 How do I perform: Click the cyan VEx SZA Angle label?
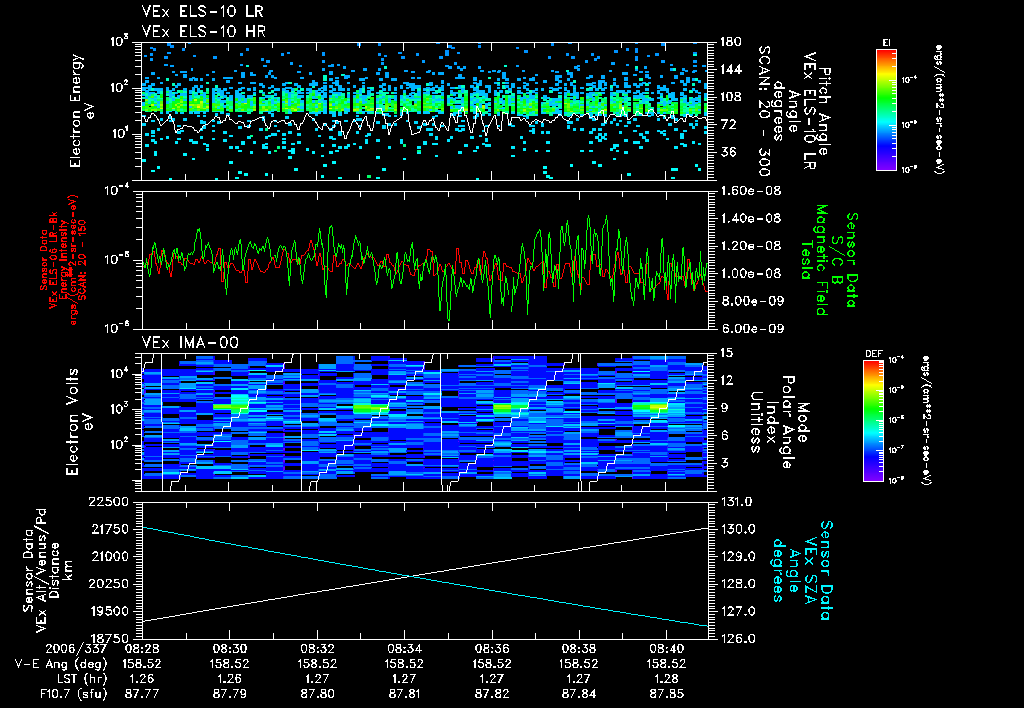(x=802, y=570)
